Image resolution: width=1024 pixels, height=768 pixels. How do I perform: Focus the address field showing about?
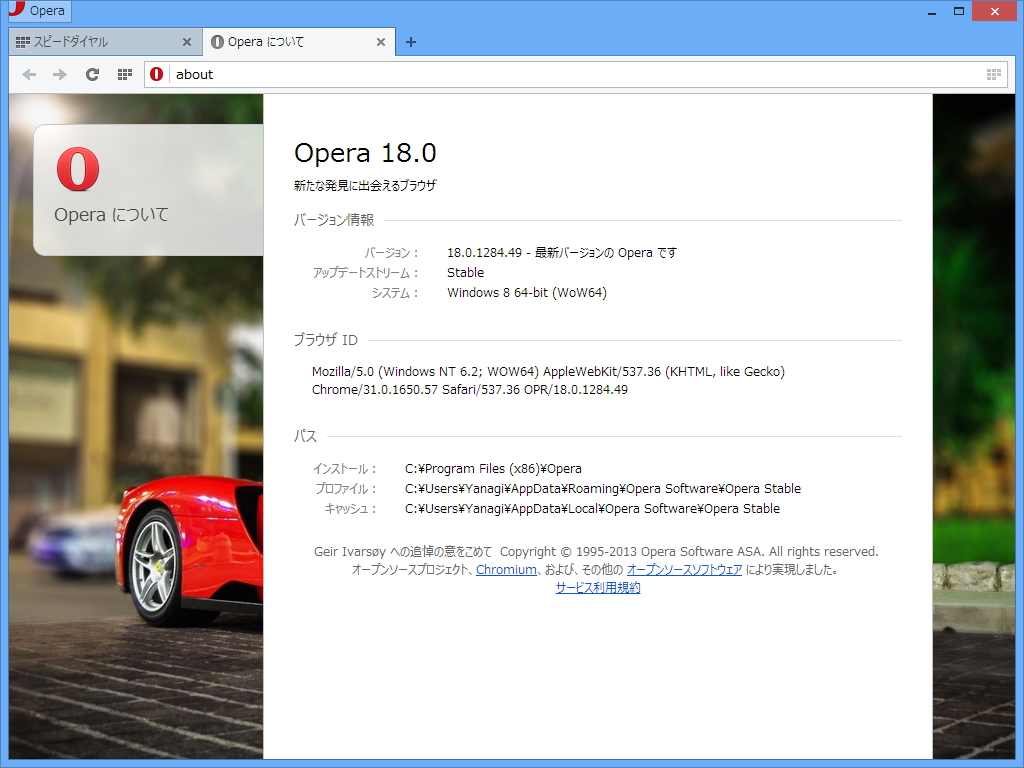[x=575, y=74]
